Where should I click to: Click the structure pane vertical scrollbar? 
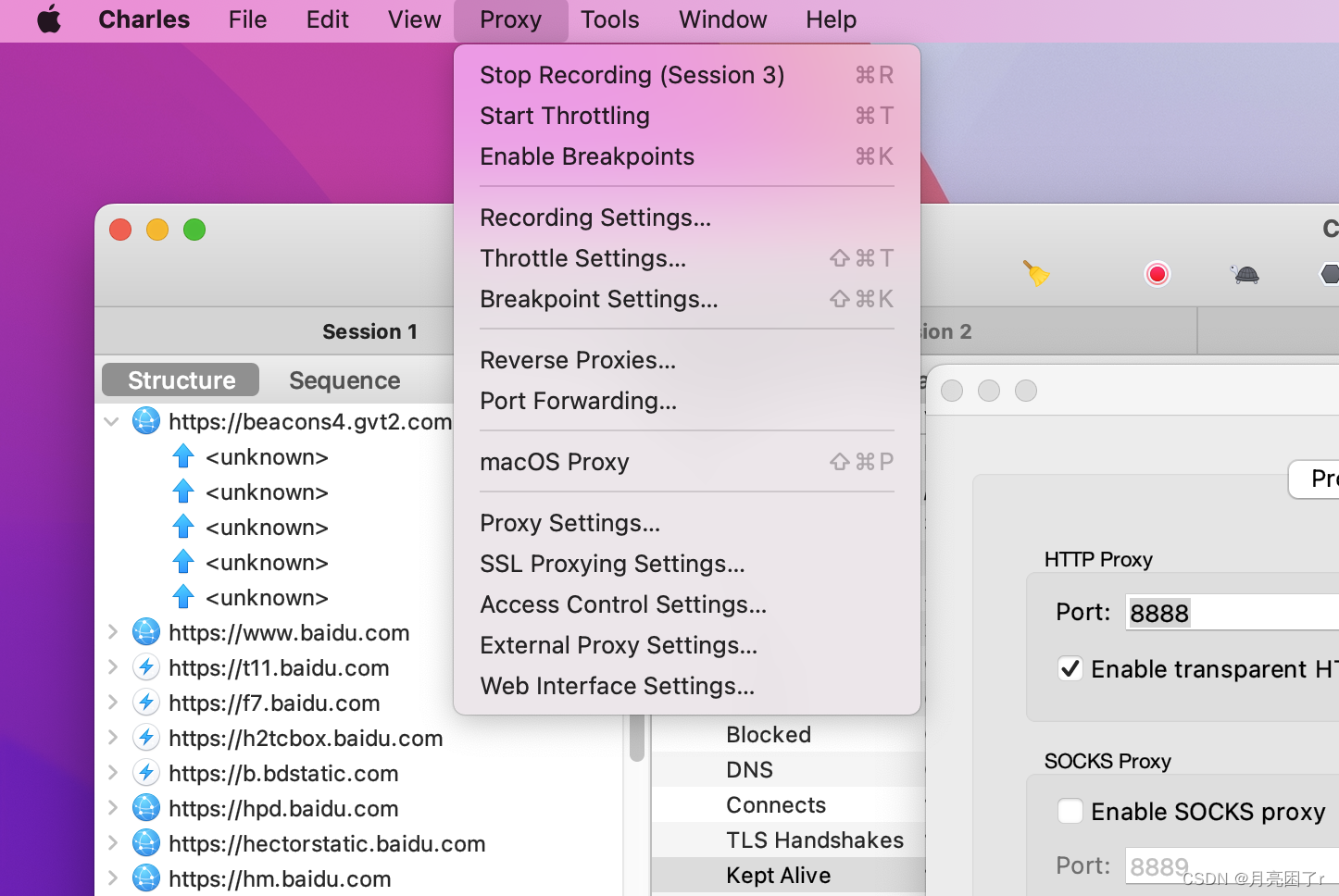click(x=637, y=738)
